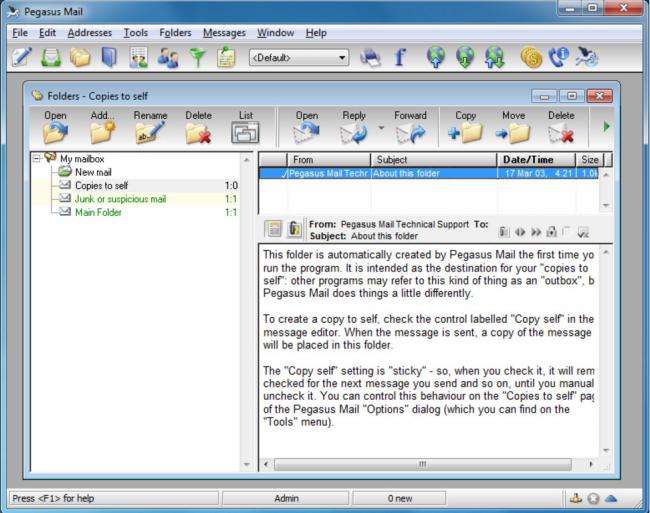Screen dimensions: 650x513
Task: Delete message with envelope Delete button
Action: click(561, 127)
